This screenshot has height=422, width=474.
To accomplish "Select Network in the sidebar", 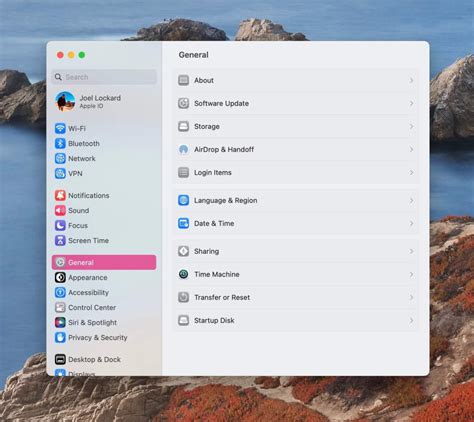I will pos(104,158).
